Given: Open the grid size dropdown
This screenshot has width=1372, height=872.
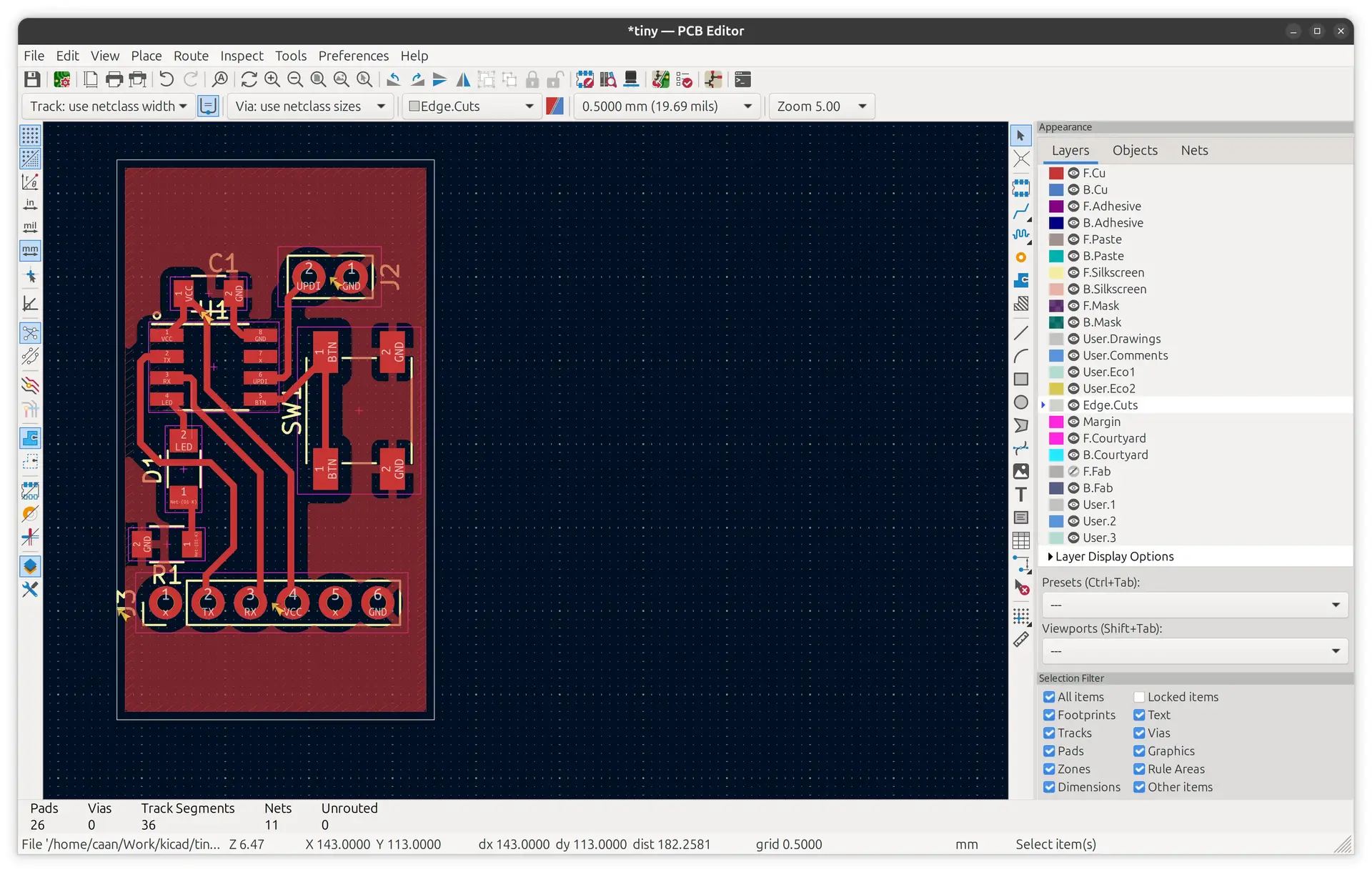Looking at the screenshot, I should (667, 106).
